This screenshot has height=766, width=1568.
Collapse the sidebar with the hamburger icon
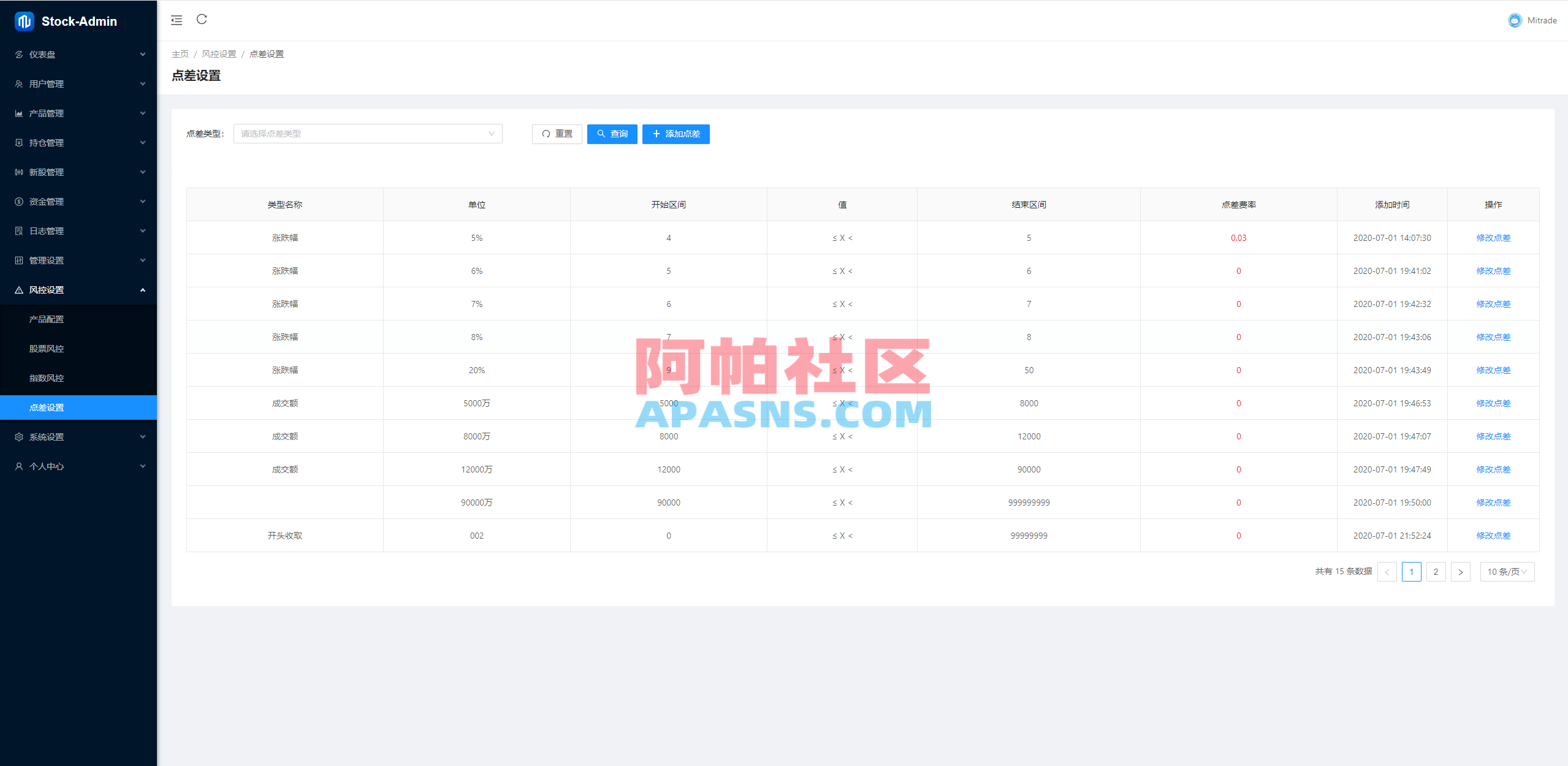tap(177, 20)
